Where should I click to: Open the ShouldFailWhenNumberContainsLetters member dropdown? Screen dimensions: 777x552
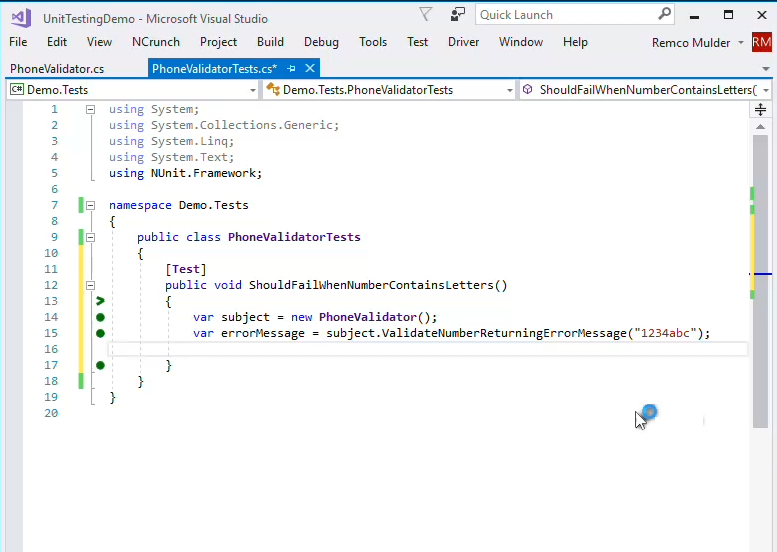pos(766,90)
